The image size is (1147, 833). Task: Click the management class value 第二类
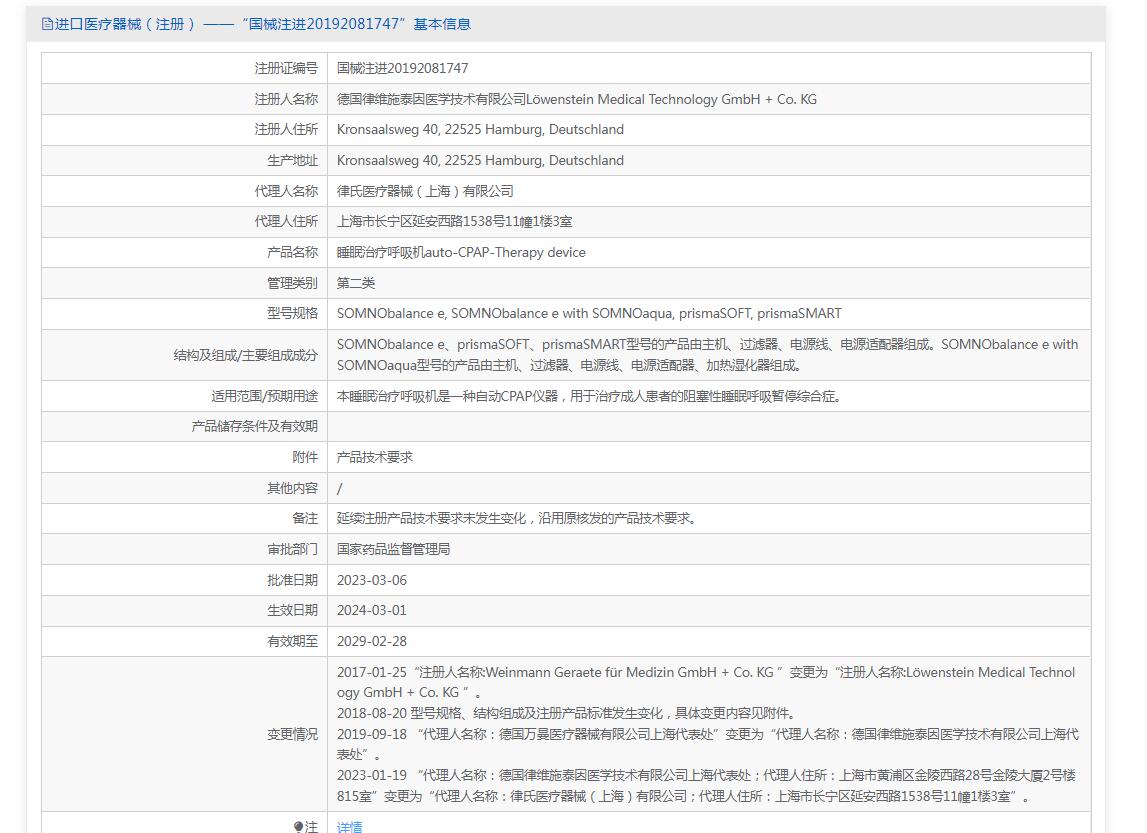[356, 283]
